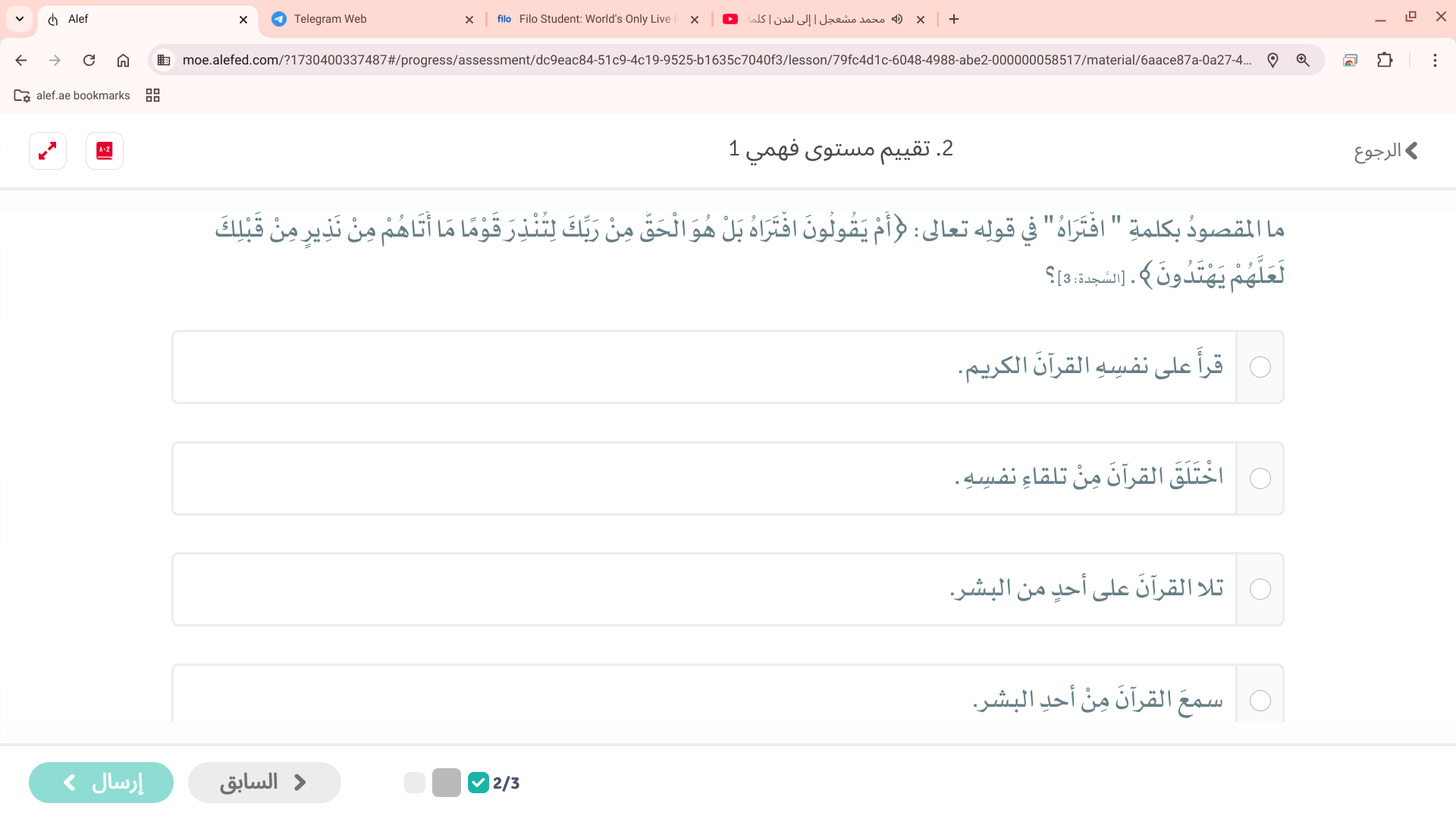Open the tab search dropdown arrow
The width and height of the screenshot is (1456, 819).
pos(20,19)
